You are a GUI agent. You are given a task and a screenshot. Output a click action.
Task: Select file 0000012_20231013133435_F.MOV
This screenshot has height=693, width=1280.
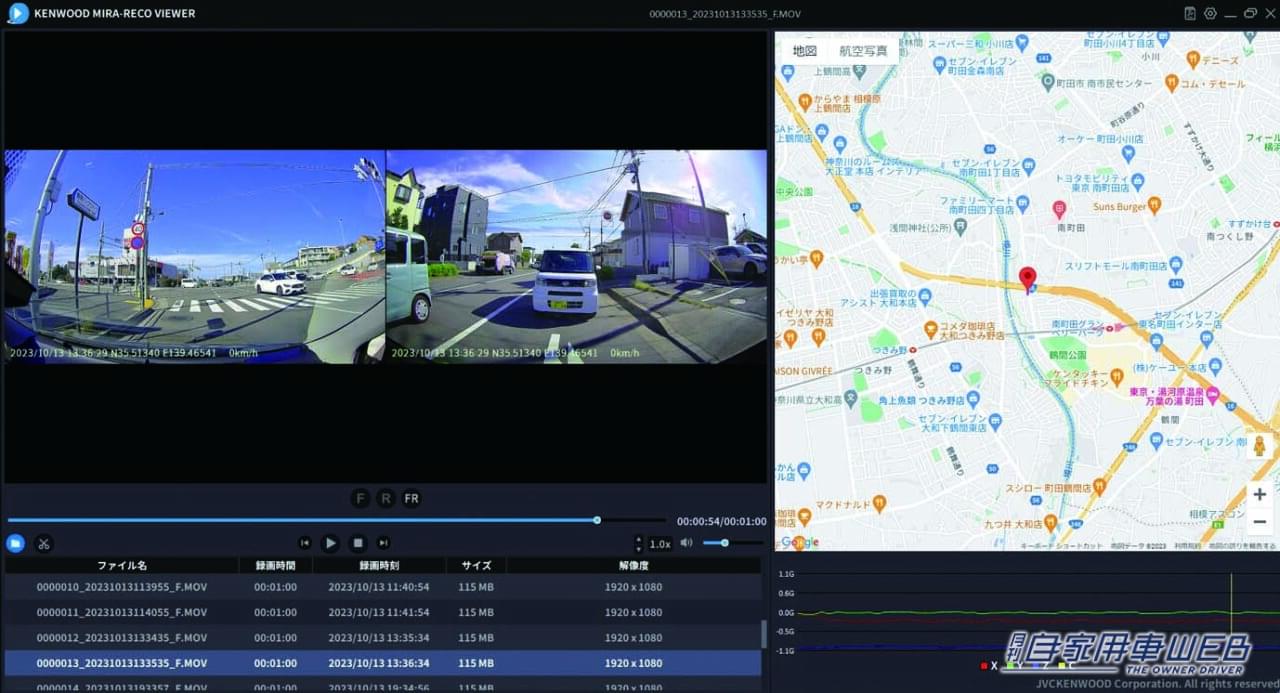click(122, 637)
